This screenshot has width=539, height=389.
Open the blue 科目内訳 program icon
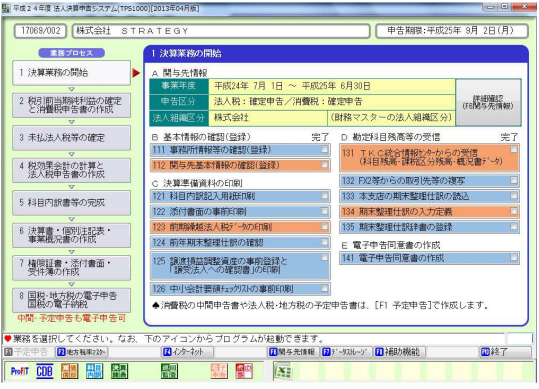pyautogui.click(x=94, y=371)
